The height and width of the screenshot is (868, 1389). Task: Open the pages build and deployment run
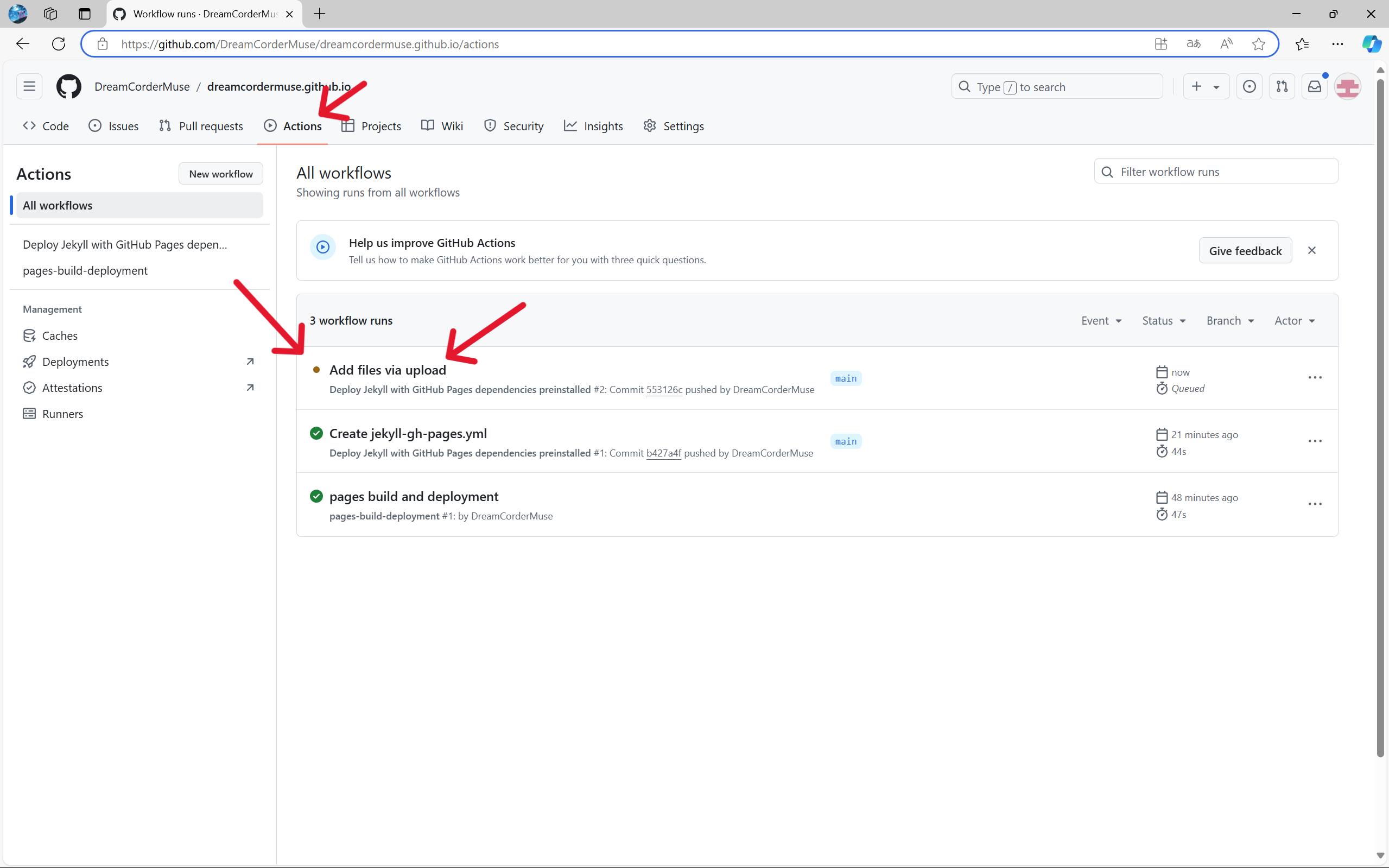click(414, 497)
